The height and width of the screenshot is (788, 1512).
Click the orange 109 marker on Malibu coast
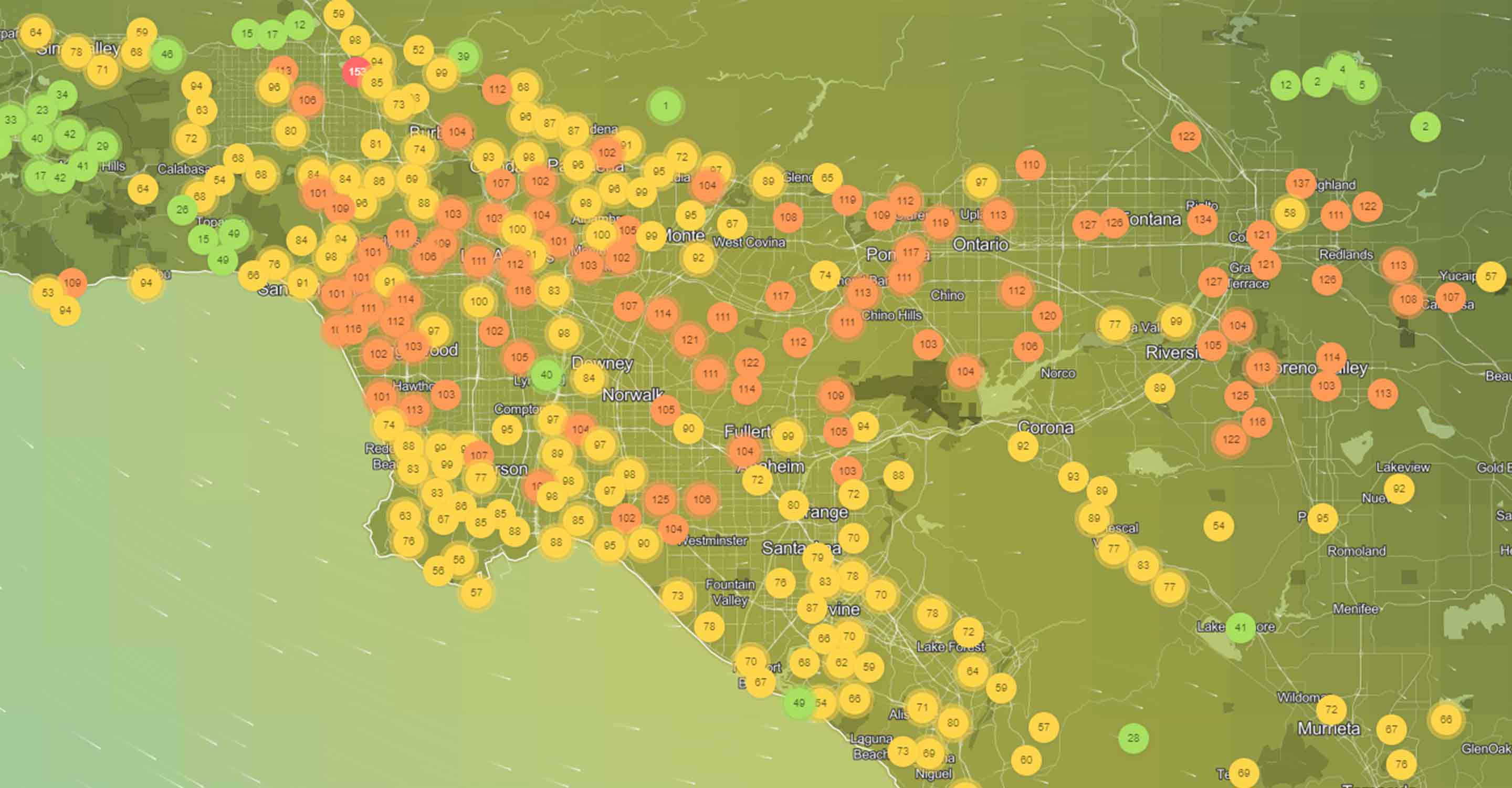coord(72,283)
